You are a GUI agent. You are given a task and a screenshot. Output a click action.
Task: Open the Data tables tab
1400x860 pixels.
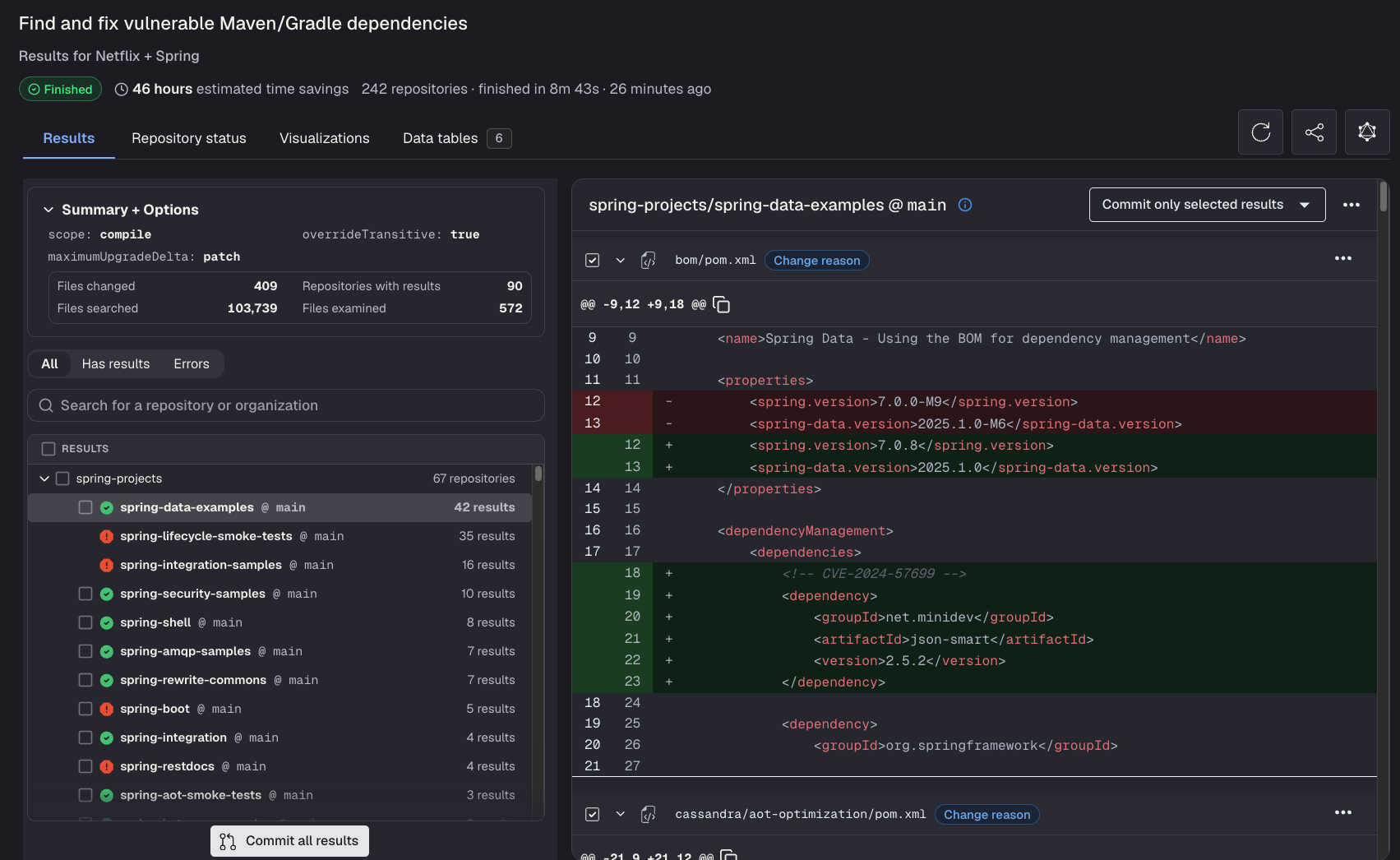point(457,138)
